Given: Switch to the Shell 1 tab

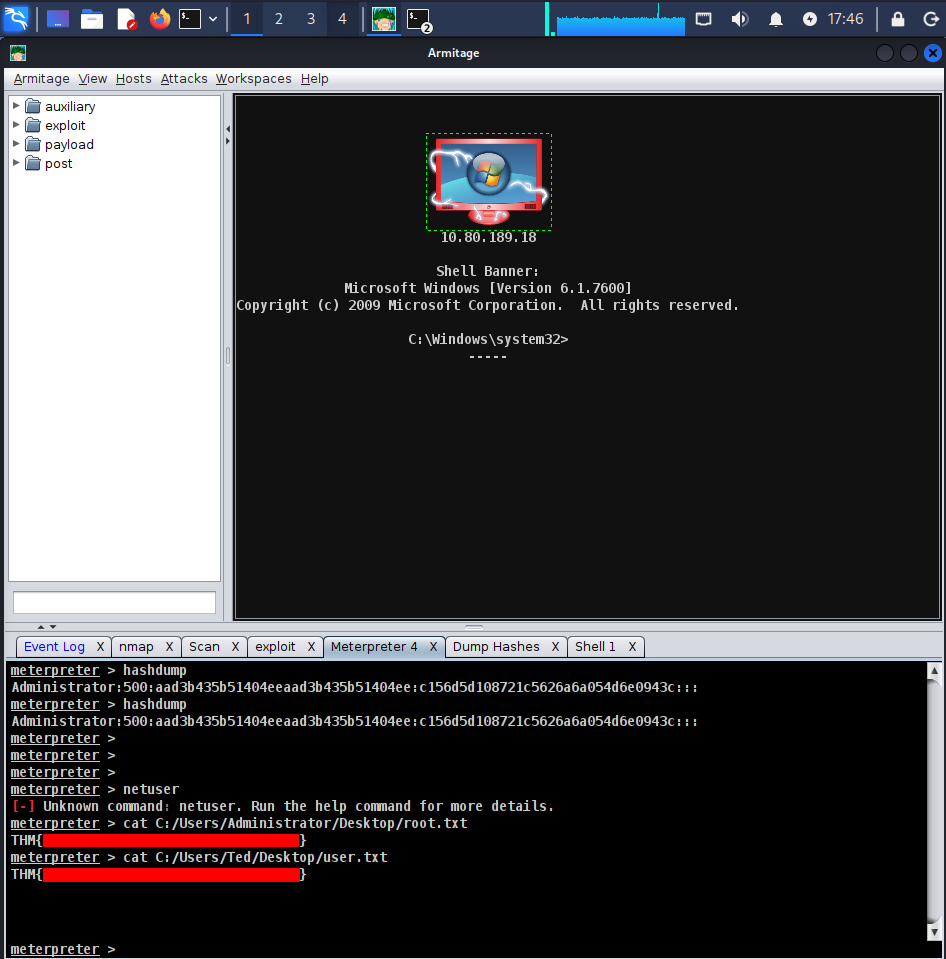Looking at the screenshot, I should point(595,646).
